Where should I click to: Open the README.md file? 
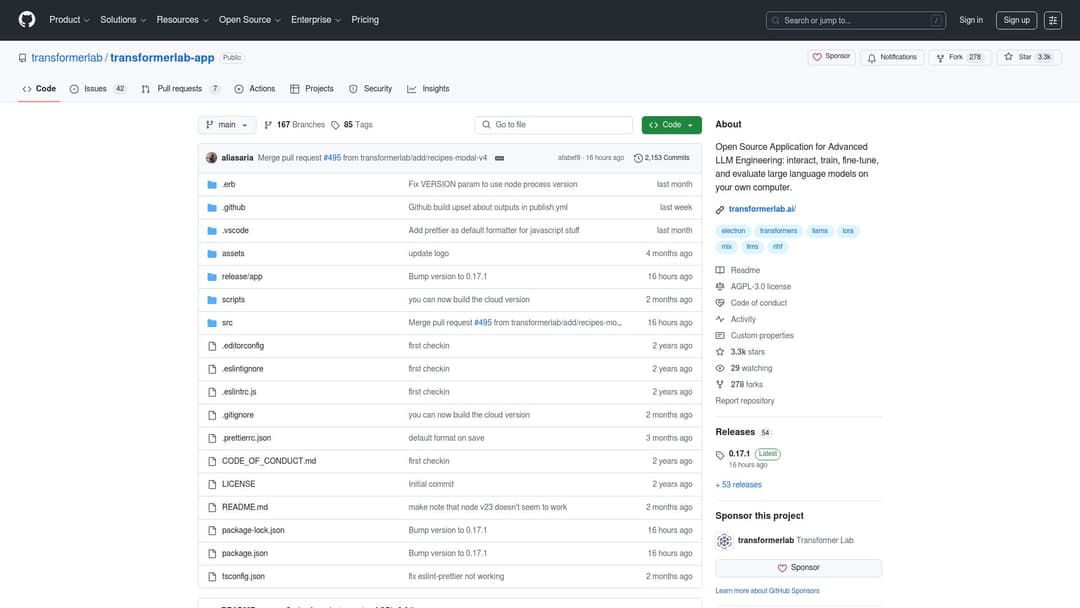245,507
